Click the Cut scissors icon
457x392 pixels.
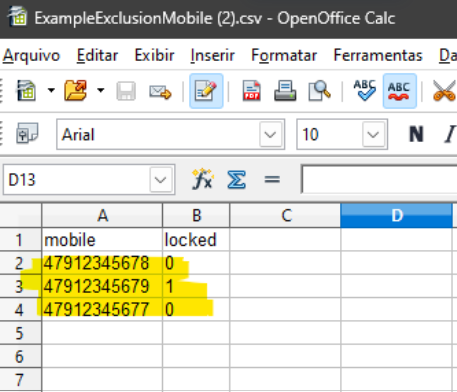click(445, 91)
